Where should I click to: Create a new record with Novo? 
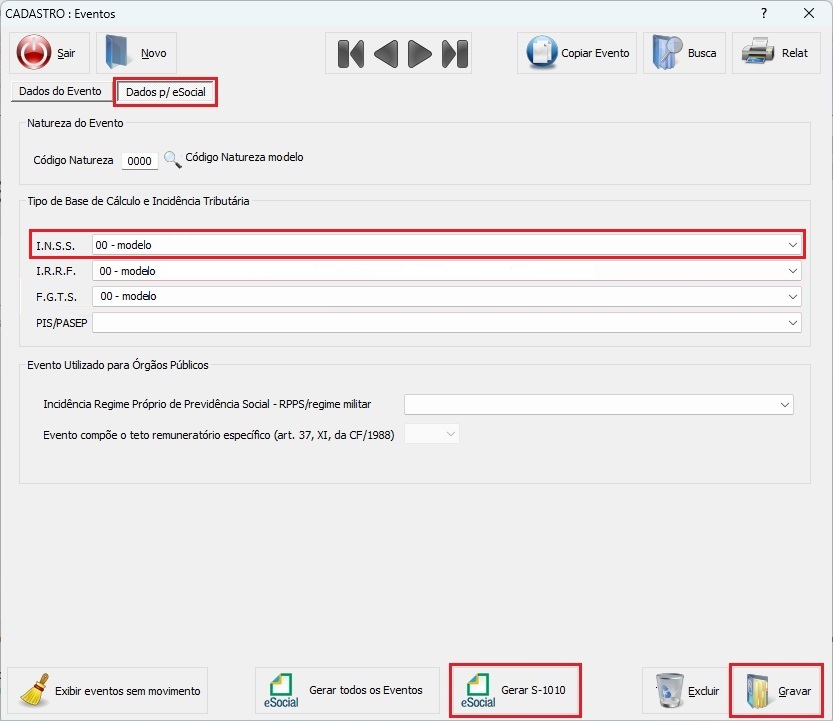[x=136, y=53]
